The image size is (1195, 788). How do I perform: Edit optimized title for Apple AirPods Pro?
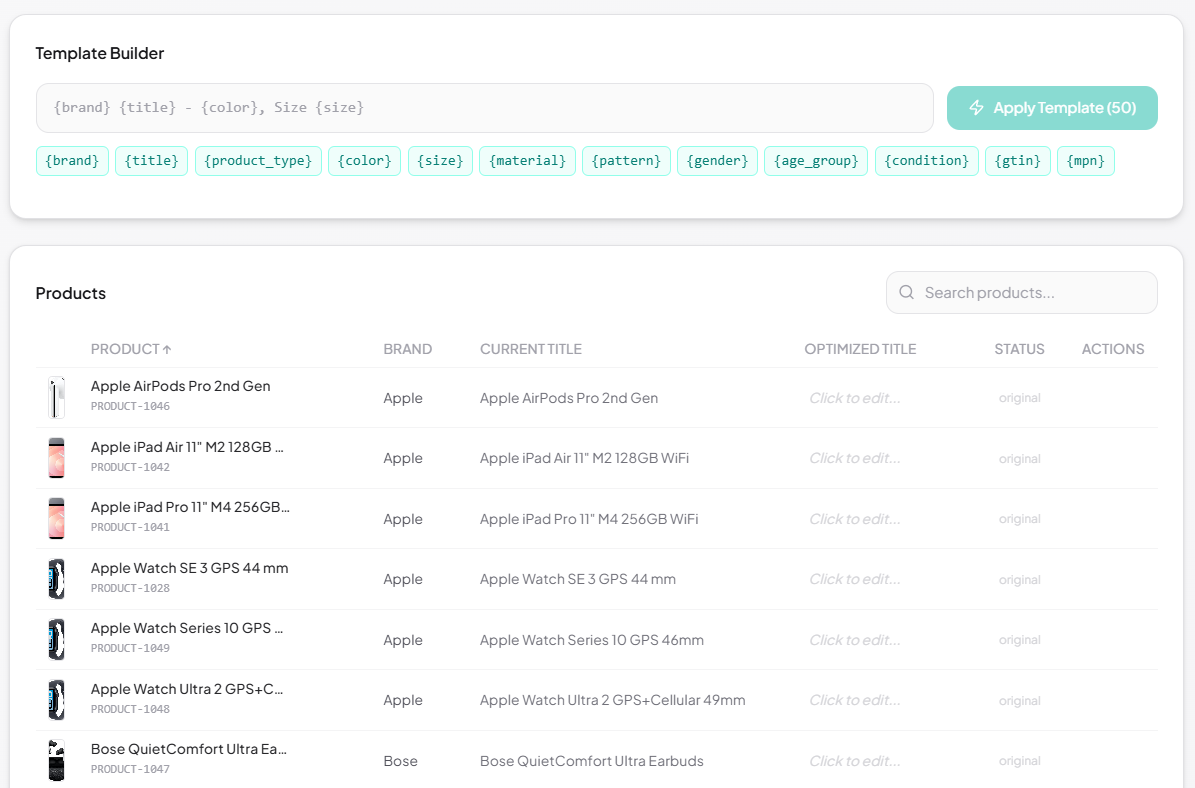point(854,397)
